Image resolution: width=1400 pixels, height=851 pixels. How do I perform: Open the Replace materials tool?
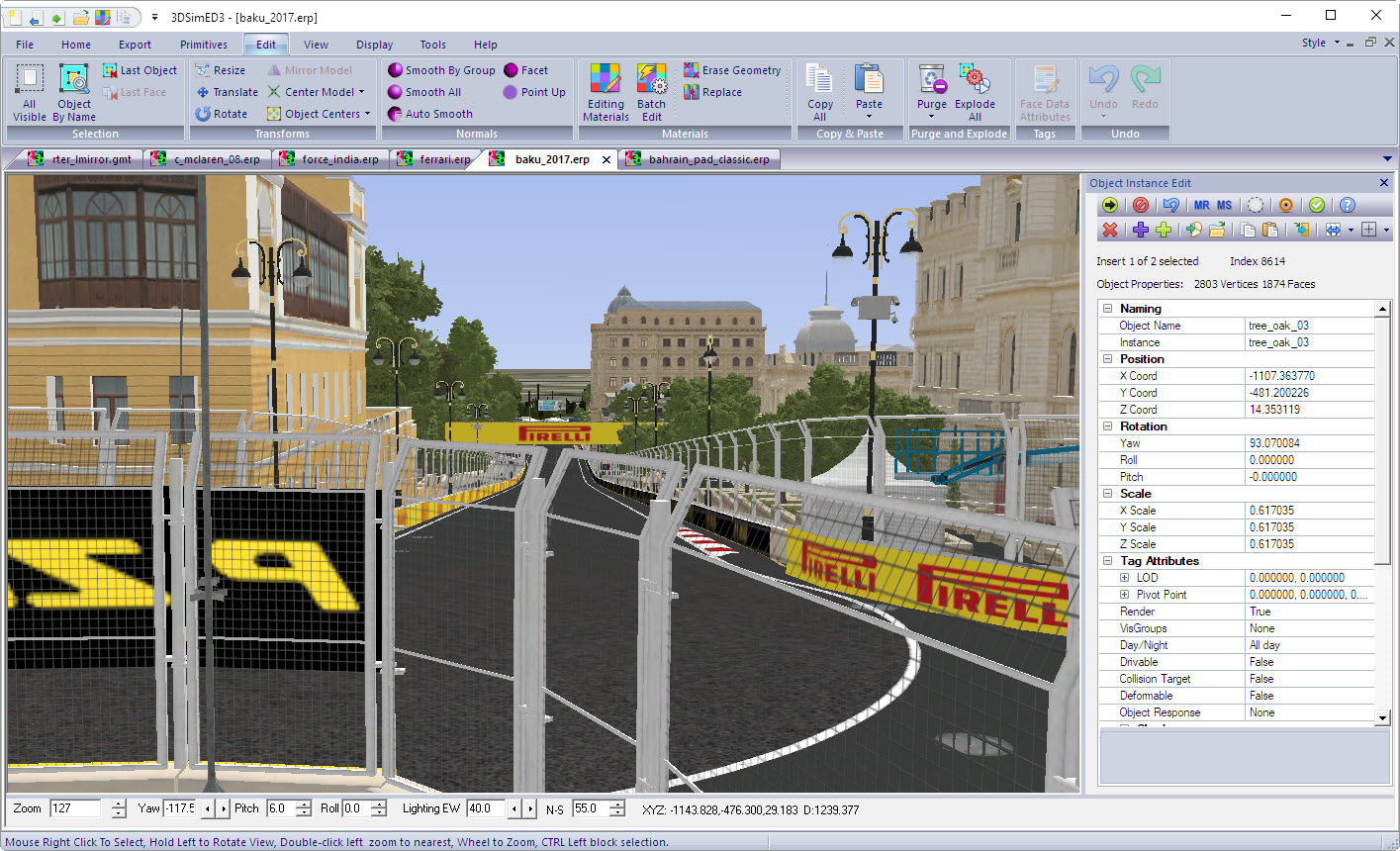click(x=713, y=92)
